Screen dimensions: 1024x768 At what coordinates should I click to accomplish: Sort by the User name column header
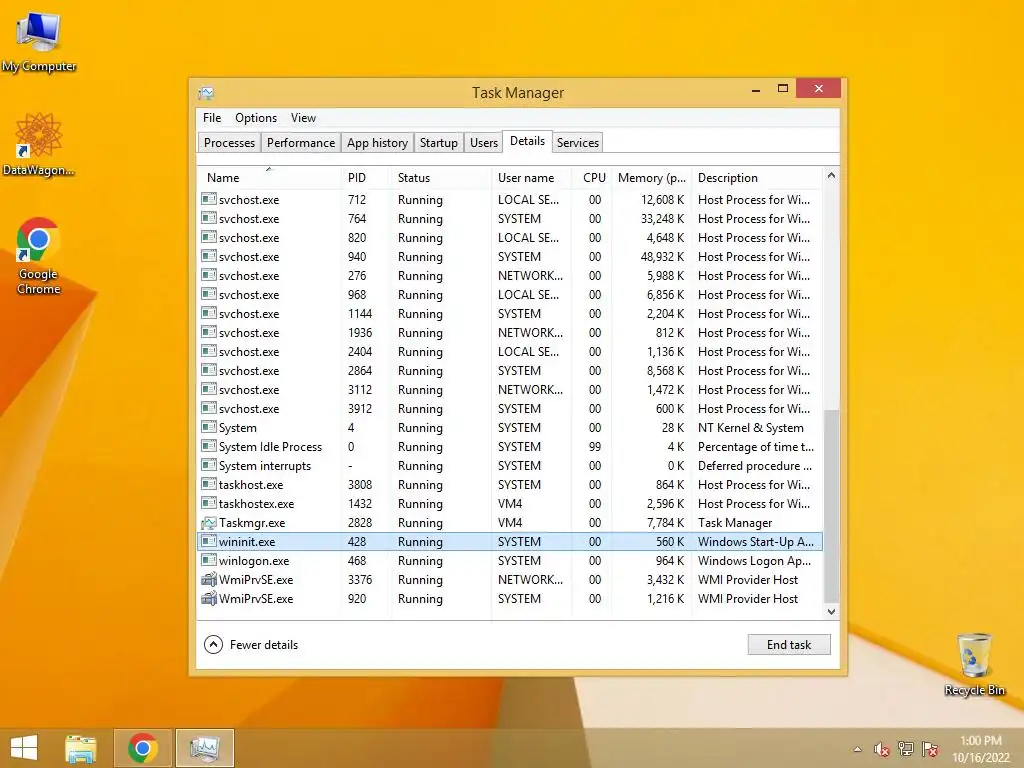531,178
